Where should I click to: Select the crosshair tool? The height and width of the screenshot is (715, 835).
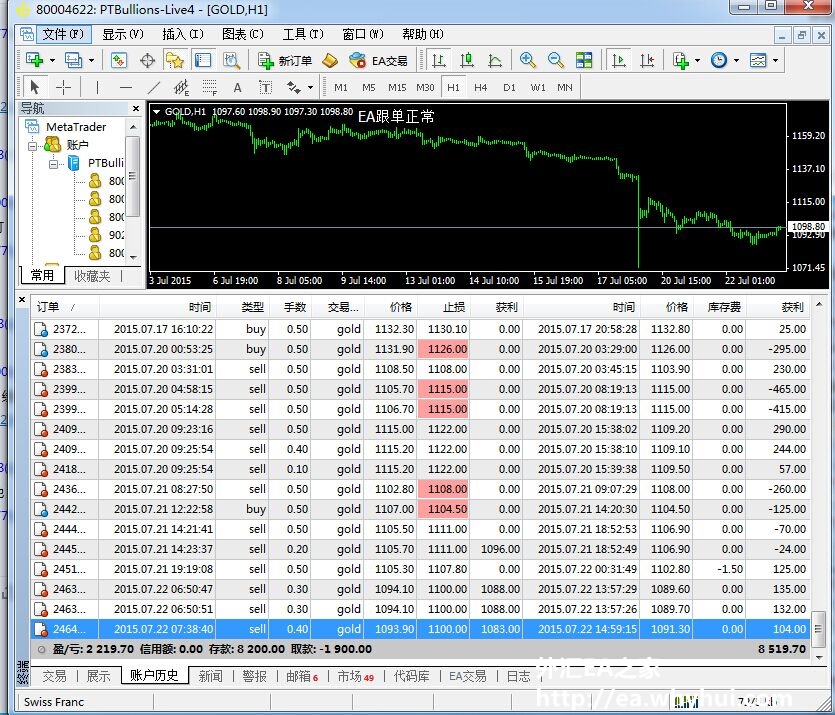63,87
